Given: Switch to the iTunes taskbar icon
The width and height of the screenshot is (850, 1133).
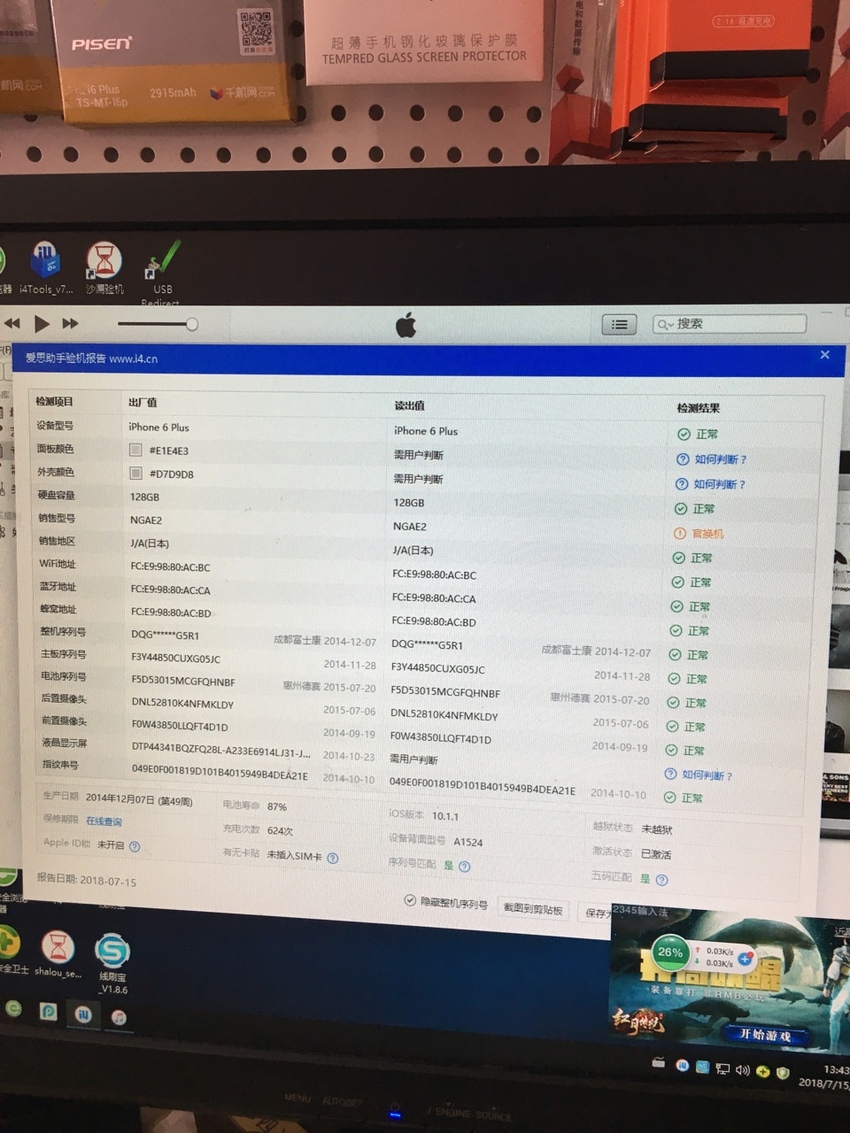Looking at the screenshot, I should pyautogui.click(x=119, y=1017).
